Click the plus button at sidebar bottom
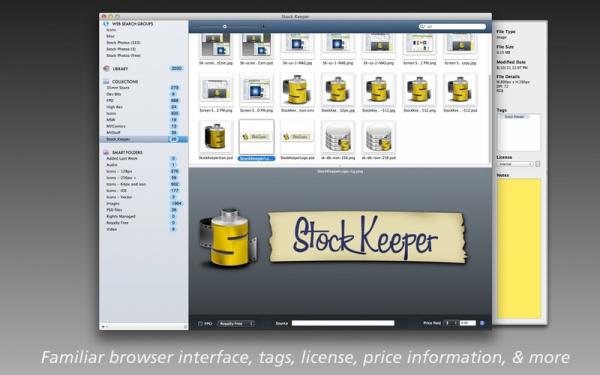Screen dimensions: 600x375 pyautogui.click(x=103, y=326)
